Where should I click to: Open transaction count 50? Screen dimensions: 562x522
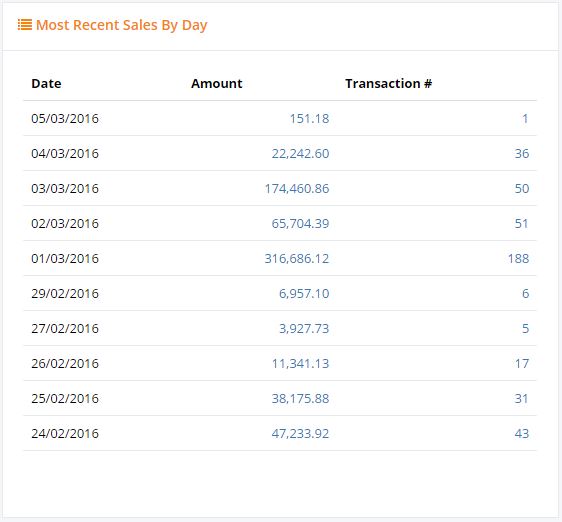pyautogui.click(x=522, y=189)
